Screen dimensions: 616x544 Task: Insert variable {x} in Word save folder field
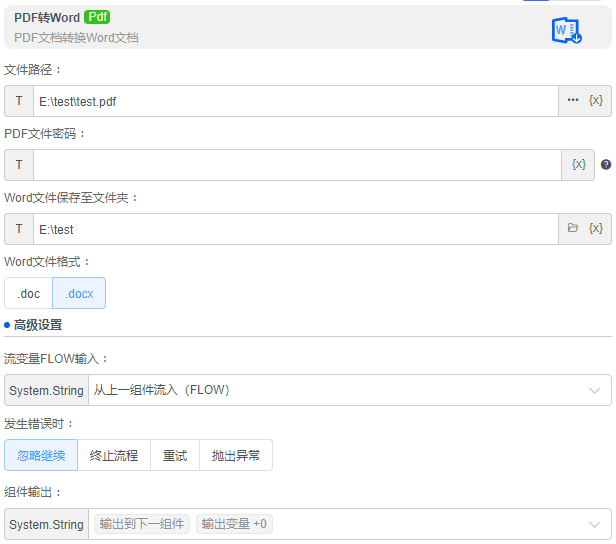coord(596,229)
